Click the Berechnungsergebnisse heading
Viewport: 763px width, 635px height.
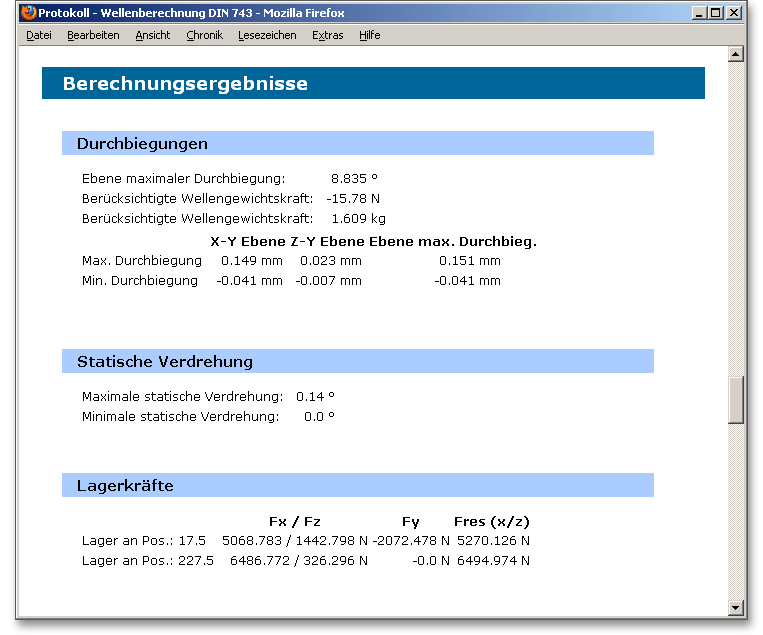pyautogui.click(x=185, y=84)
